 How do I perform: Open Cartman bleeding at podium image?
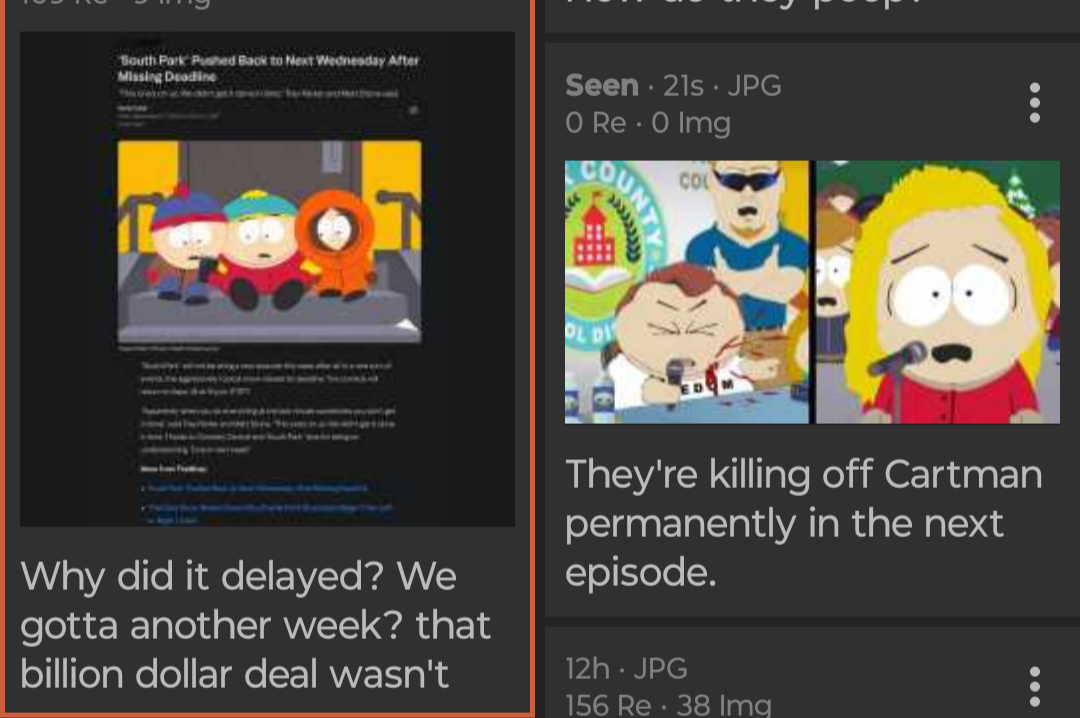tap(812, 292)
